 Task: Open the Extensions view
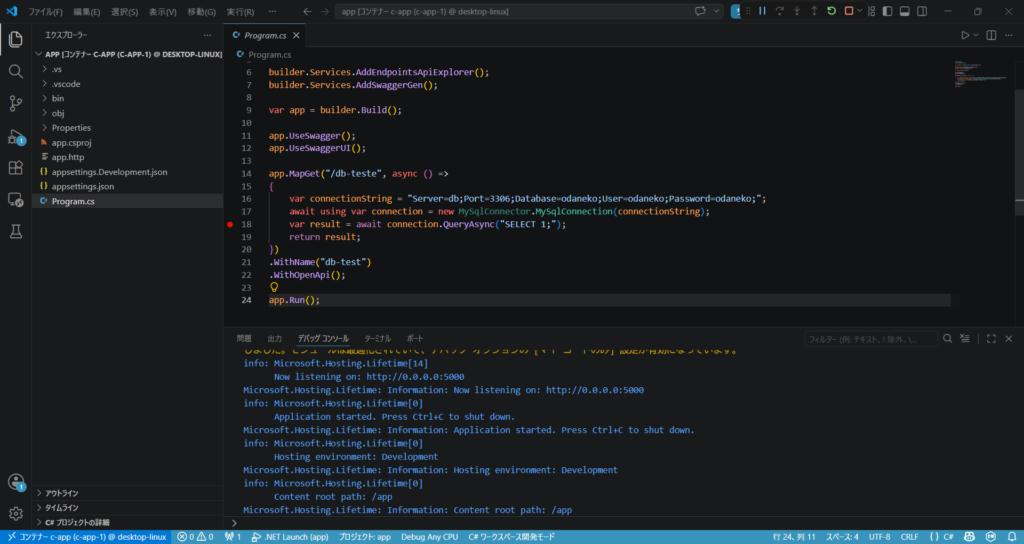[16, 168]
